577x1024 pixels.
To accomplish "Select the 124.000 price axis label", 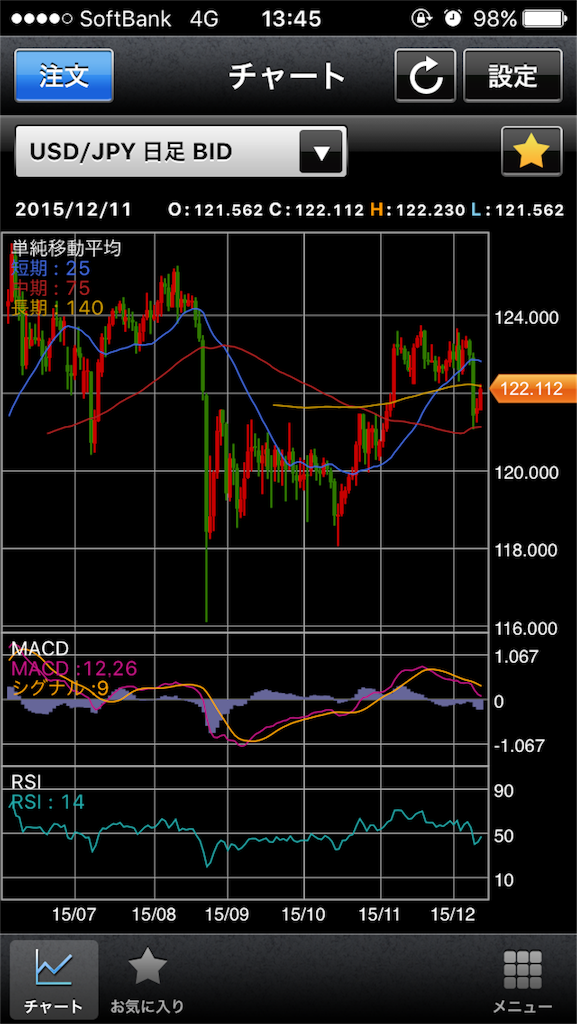I will pos(526,318).
